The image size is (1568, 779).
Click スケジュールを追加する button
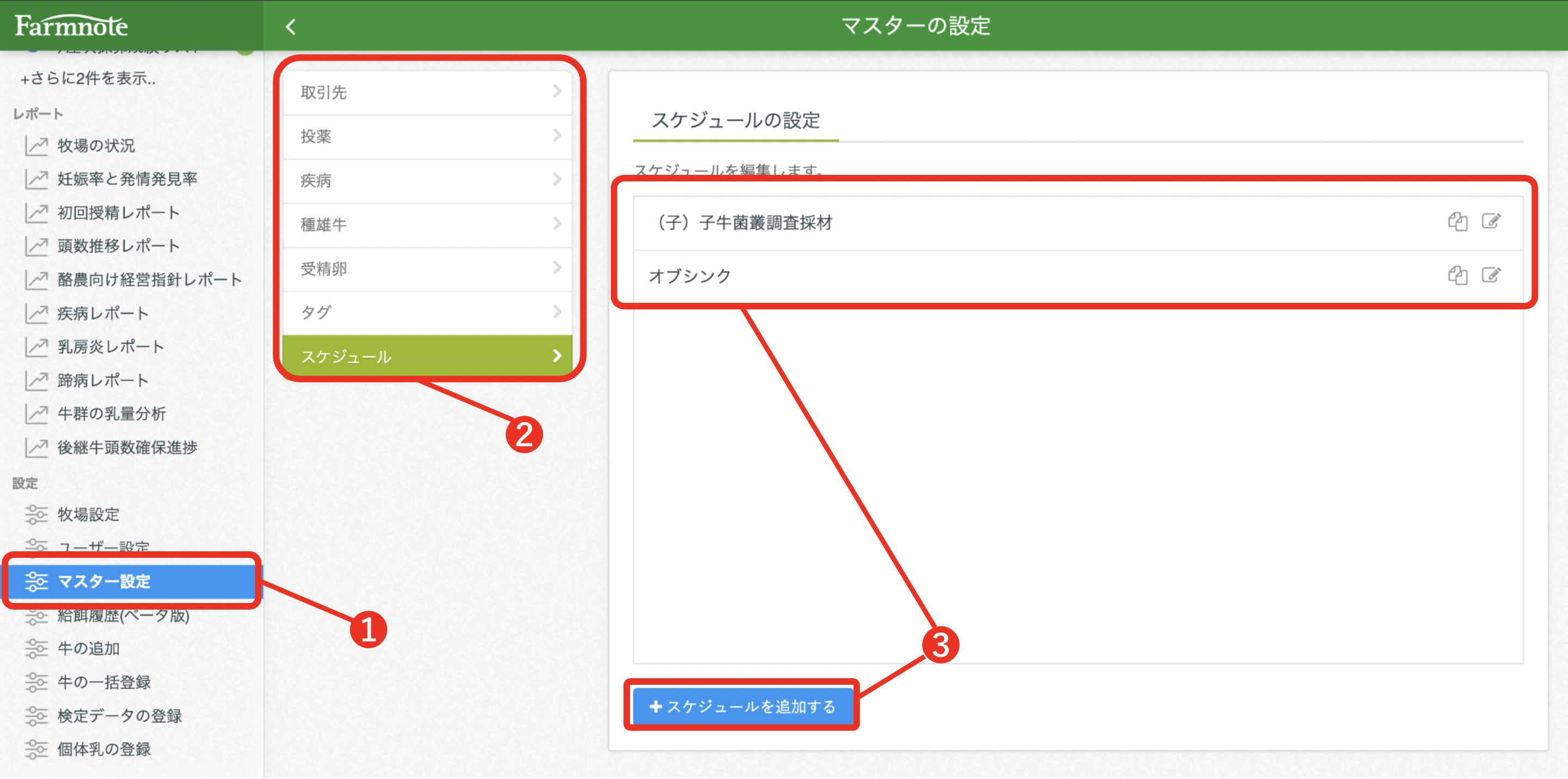[x=742, y=707]
